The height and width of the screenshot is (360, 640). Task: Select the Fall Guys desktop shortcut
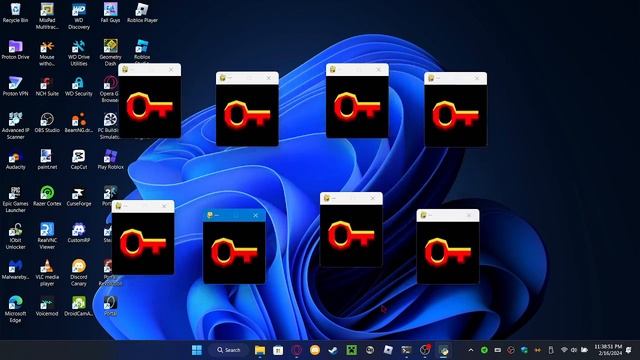coord(110,13)
